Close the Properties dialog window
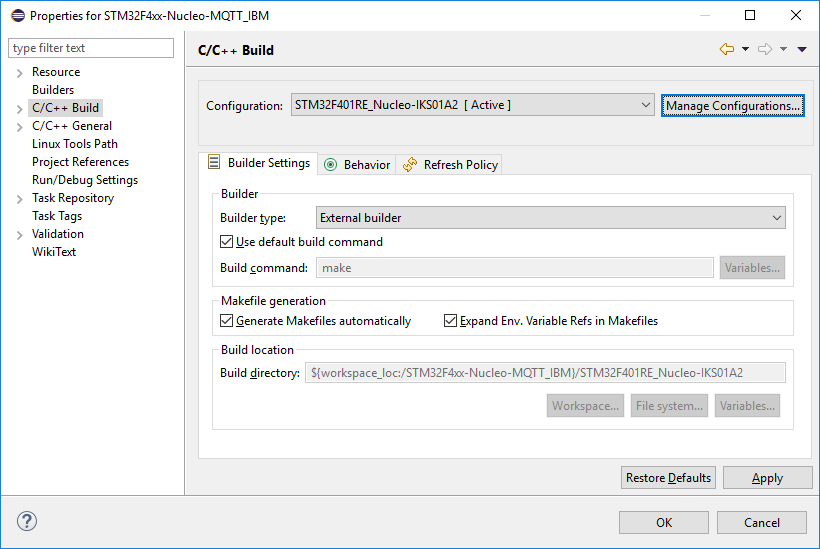Viewport: 820px width, 549px height. [x=795, y=15]
